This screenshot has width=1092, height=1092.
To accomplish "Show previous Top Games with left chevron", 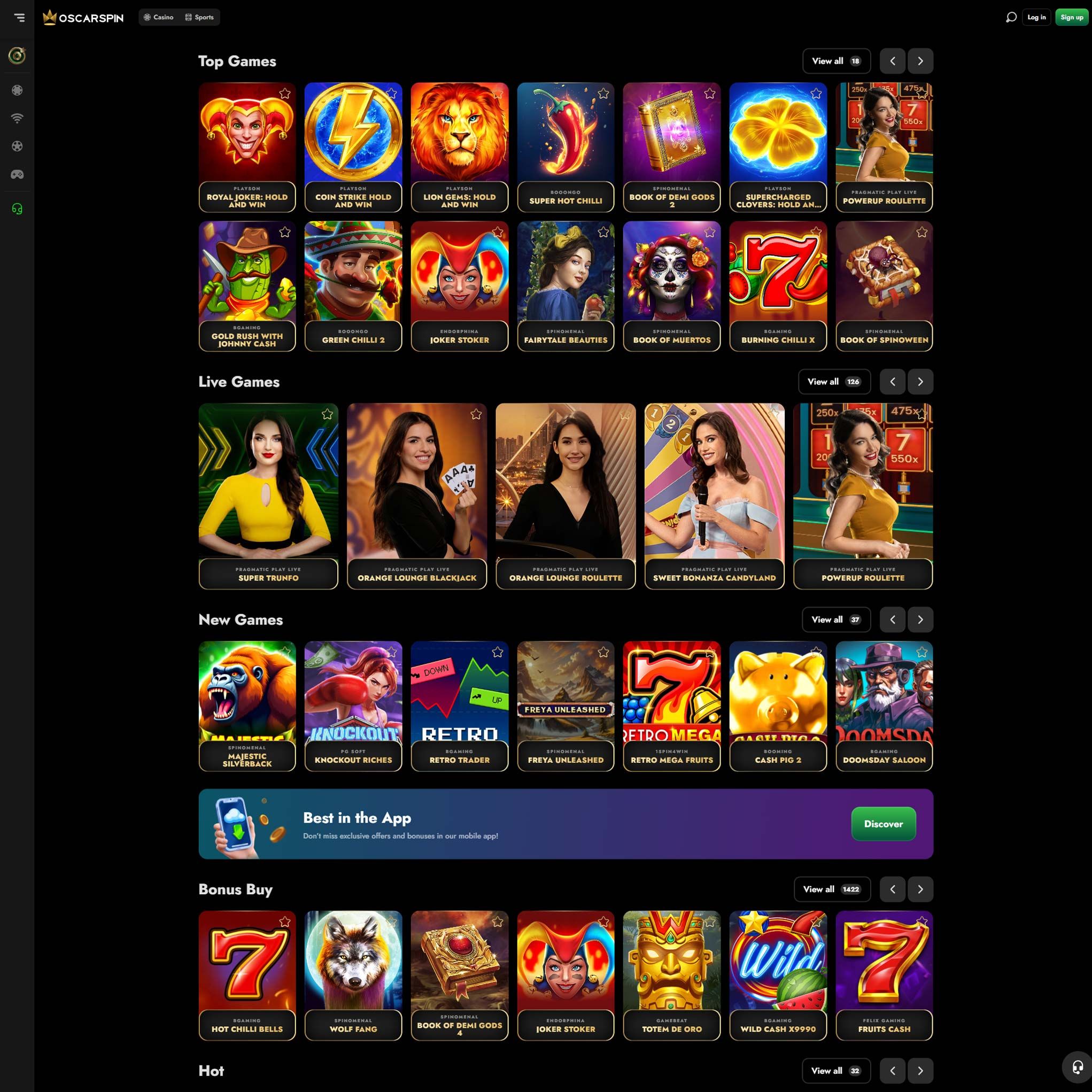I will [893, 61].
